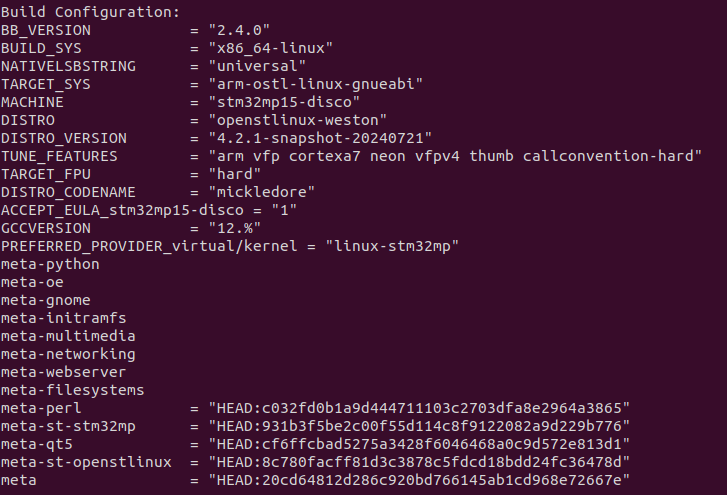The height and width of the screenshot is (495, 727).
Task: Click the meta-perl HEAD commit hash
Action: point(418,408)
